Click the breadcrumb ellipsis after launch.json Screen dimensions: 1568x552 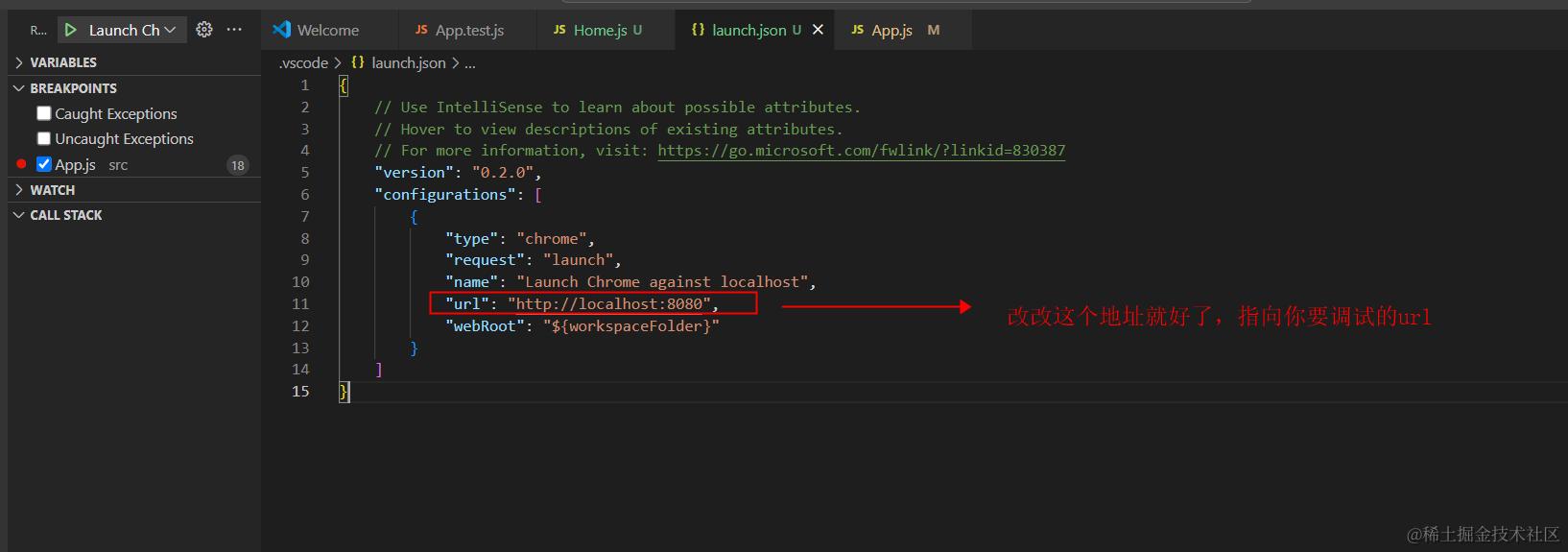pyautogui.click(x=470, y=63)
